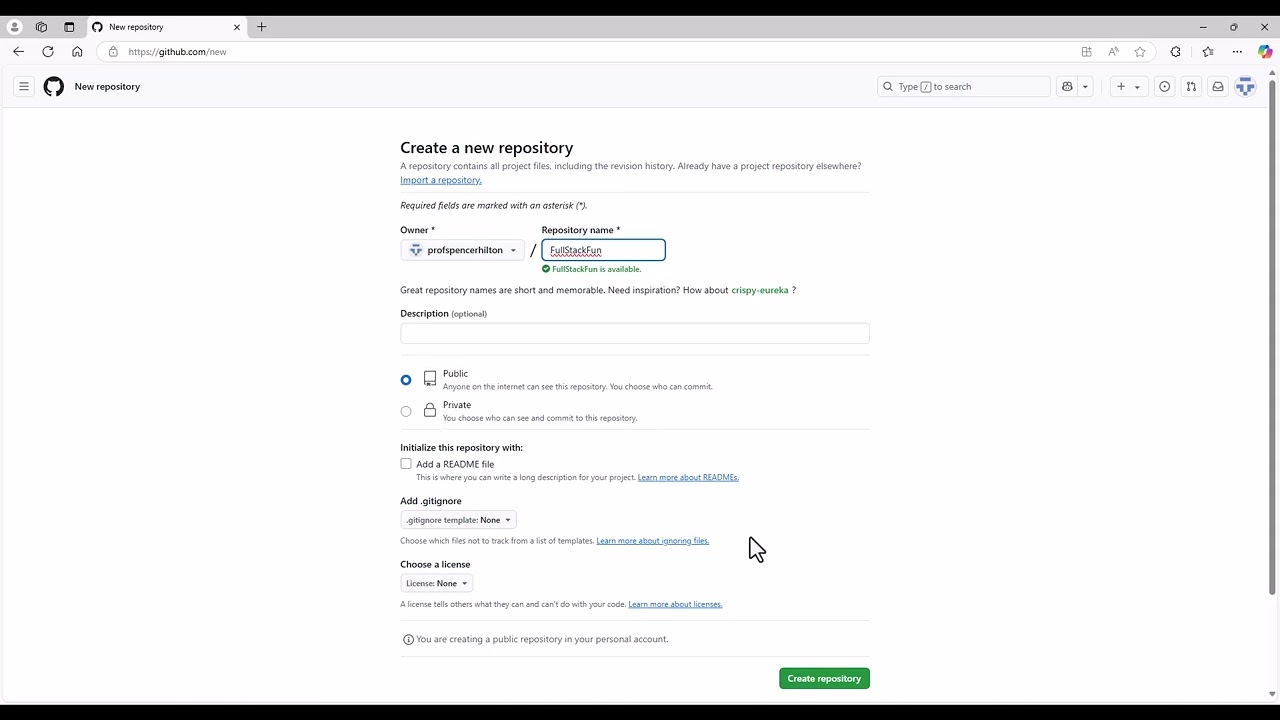Open the GitHub hamburger navigation menu
This screenshot has width=1280, height=720.
pos(24,87)
